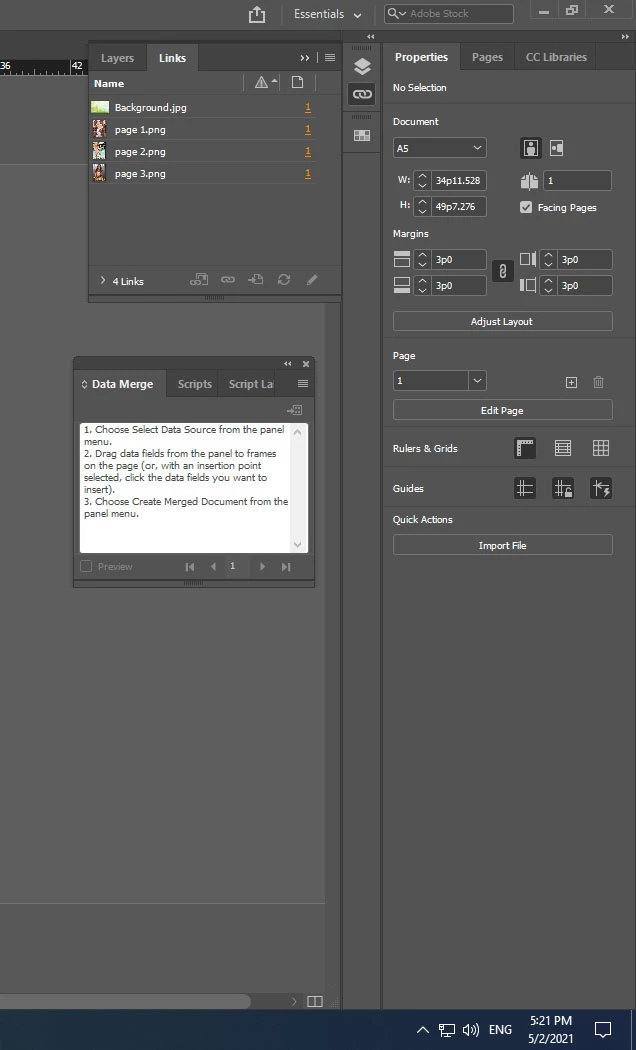Collapse the Properties panel dock arrows
Screen dimensions: 636x1050
(625, 36)
